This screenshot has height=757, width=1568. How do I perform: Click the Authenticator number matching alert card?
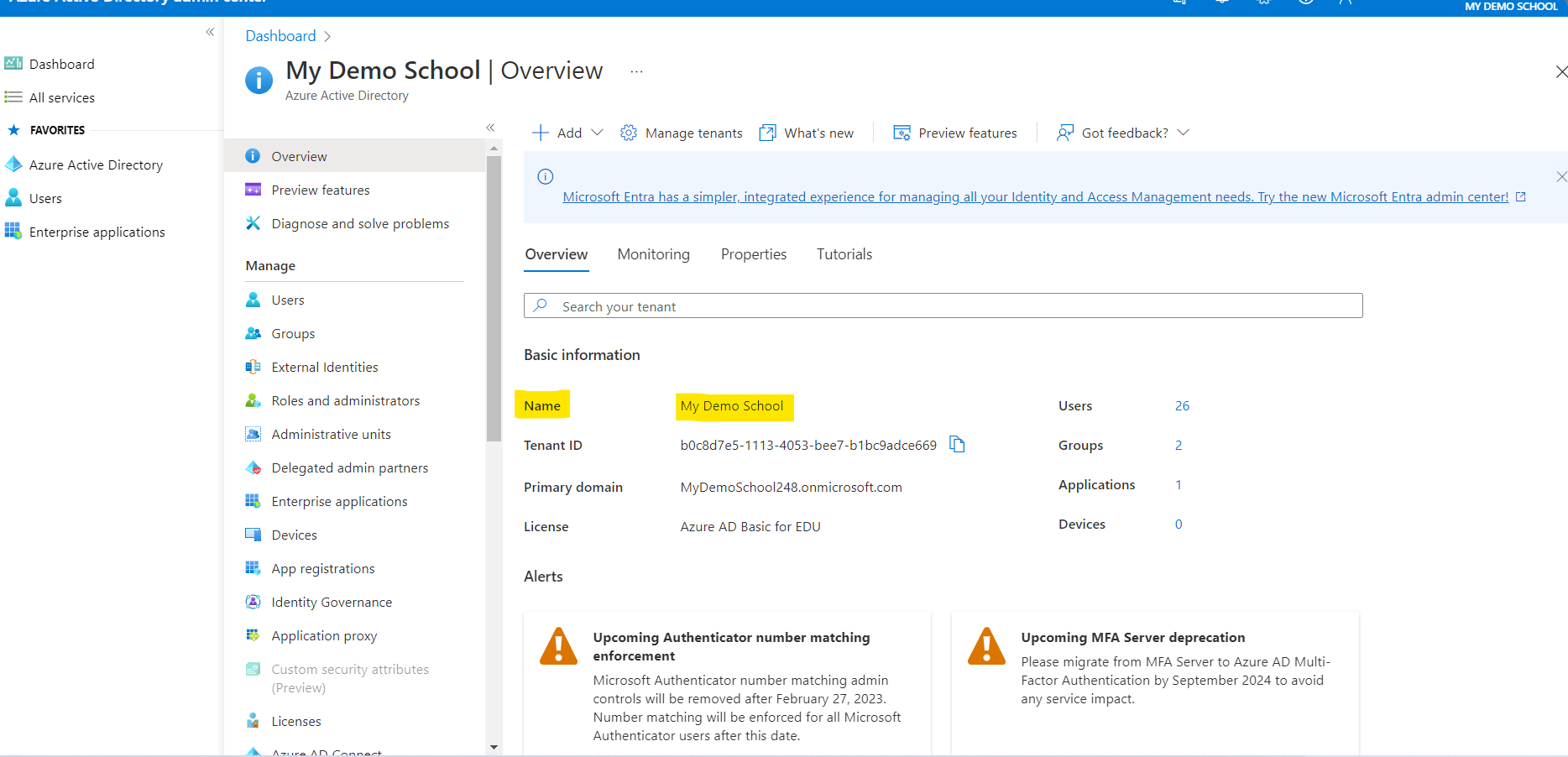click(727, 684)
